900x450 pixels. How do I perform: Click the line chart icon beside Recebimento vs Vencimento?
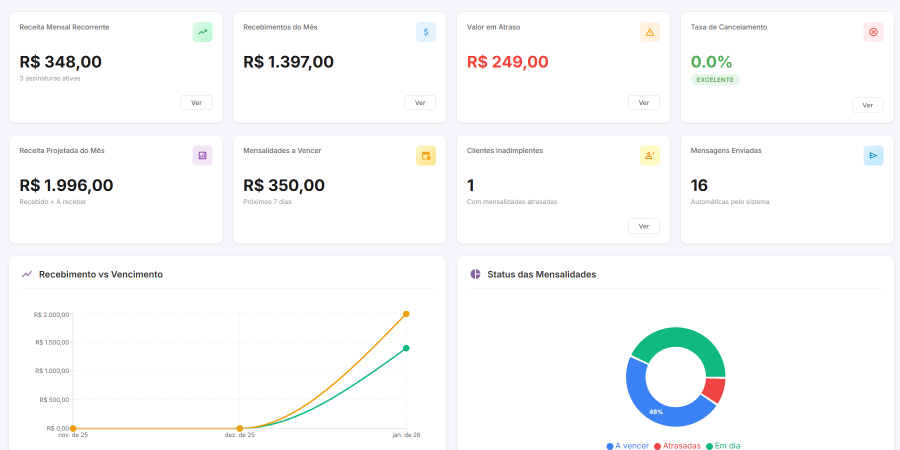[x=27, y=274]
